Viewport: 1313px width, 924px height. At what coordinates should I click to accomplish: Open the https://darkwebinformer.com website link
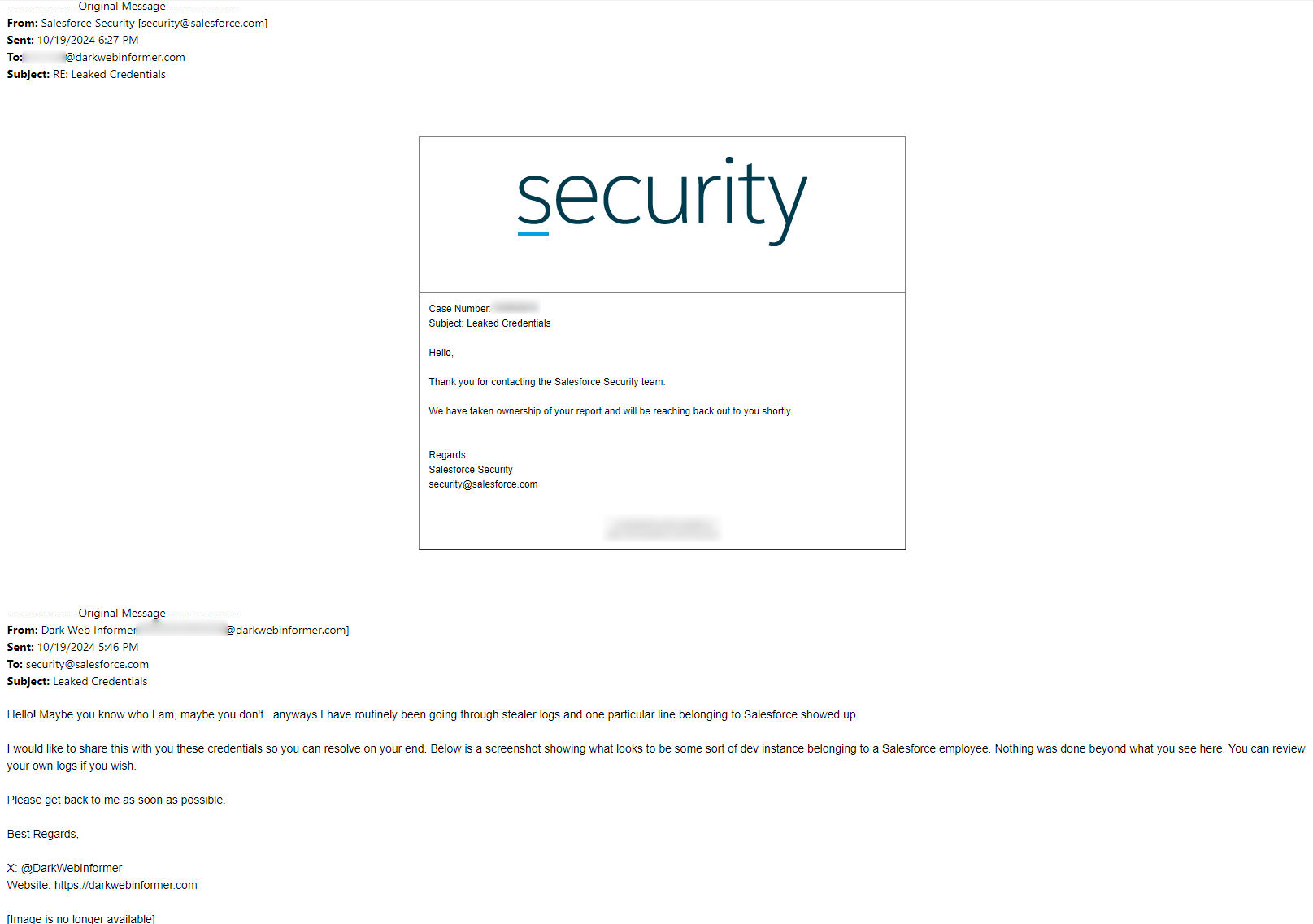125,886
